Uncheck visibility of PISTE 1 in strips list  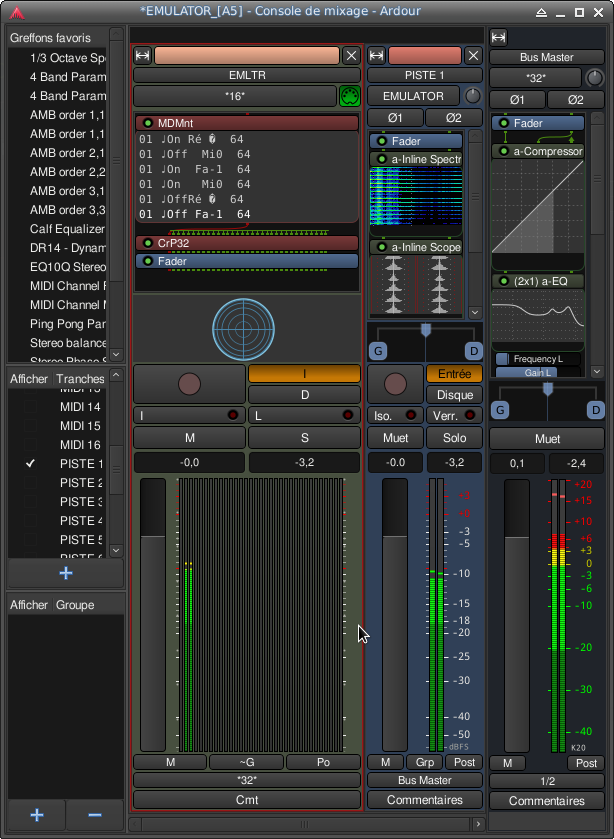coord(31,464)
